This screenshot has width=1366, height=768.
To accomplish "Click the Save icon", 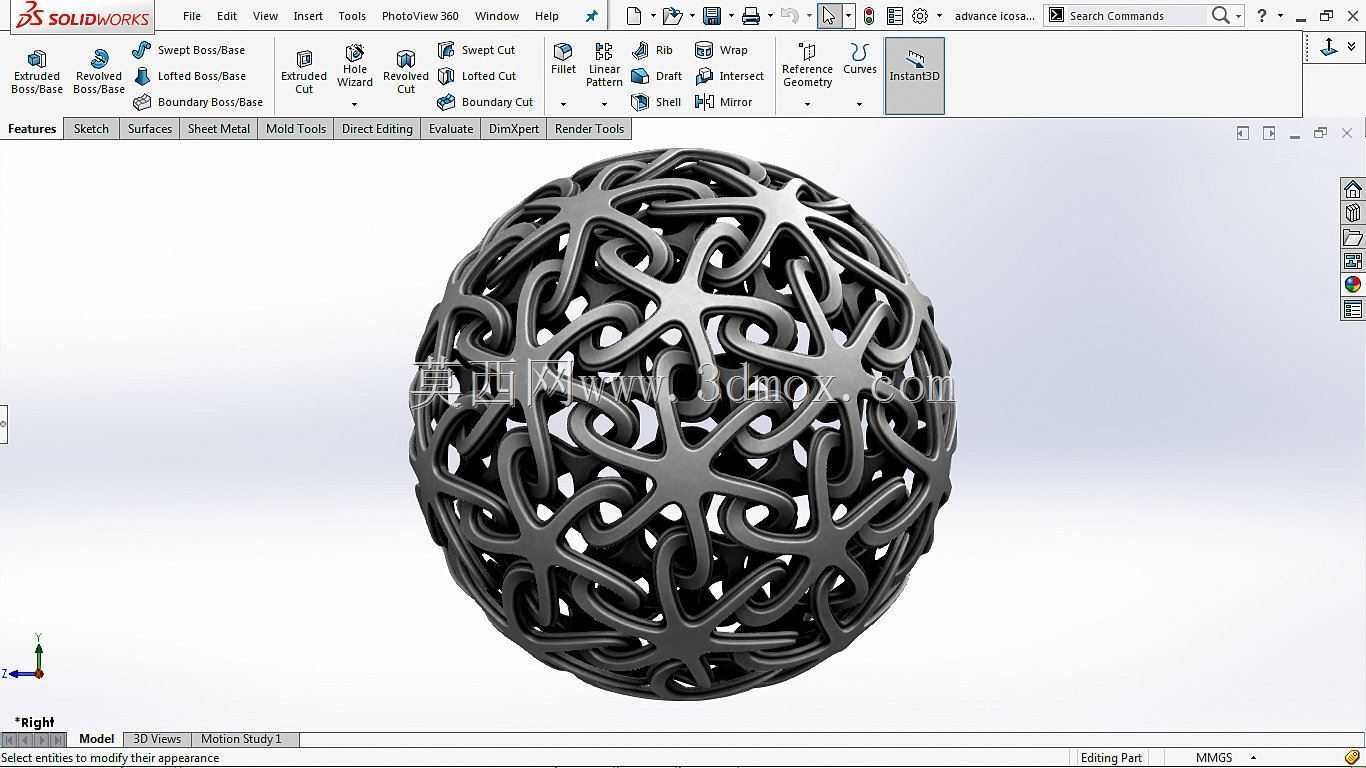I will pos(712,15).
